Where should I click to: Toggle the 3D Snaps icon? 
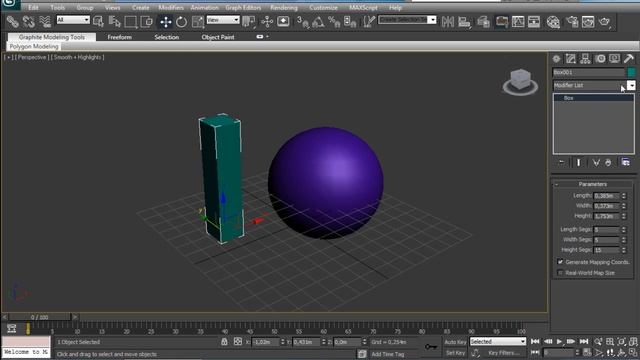point(302,22)
